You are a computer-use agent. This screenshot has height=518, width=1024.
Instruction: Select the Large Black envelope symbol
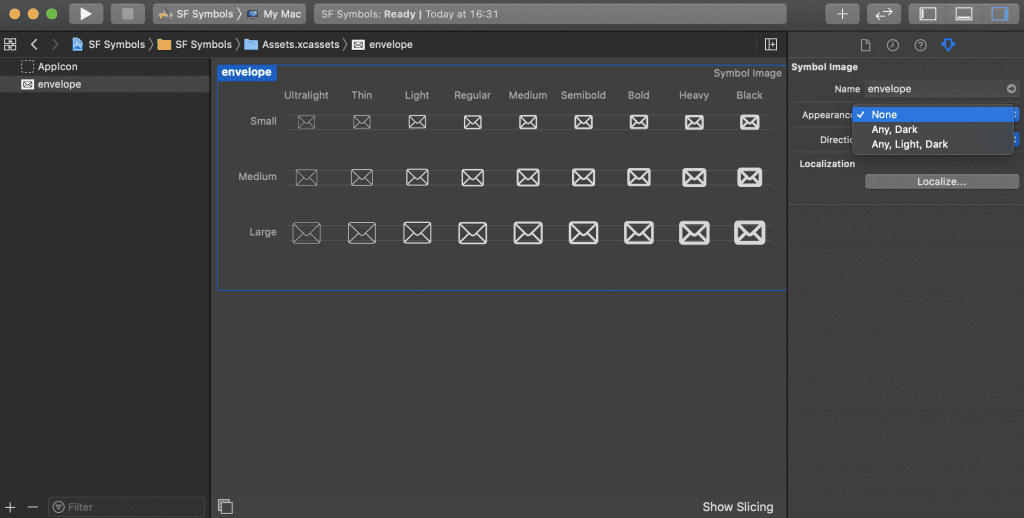tap(750, 233)
